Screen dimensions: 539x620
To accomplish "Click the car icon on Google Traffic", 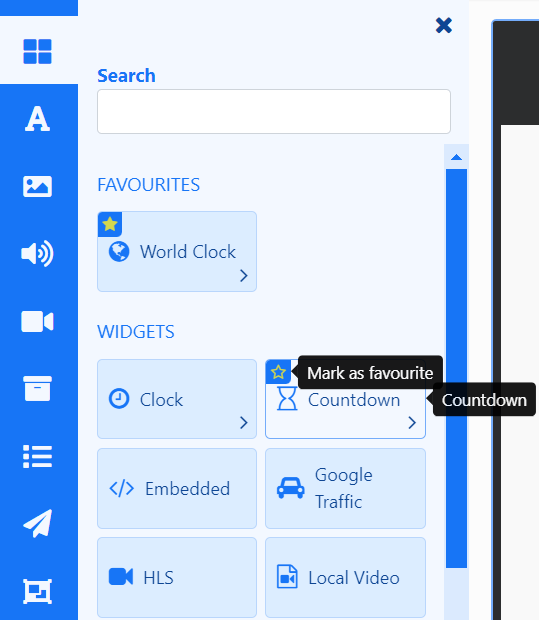I will tap(291, 488).
